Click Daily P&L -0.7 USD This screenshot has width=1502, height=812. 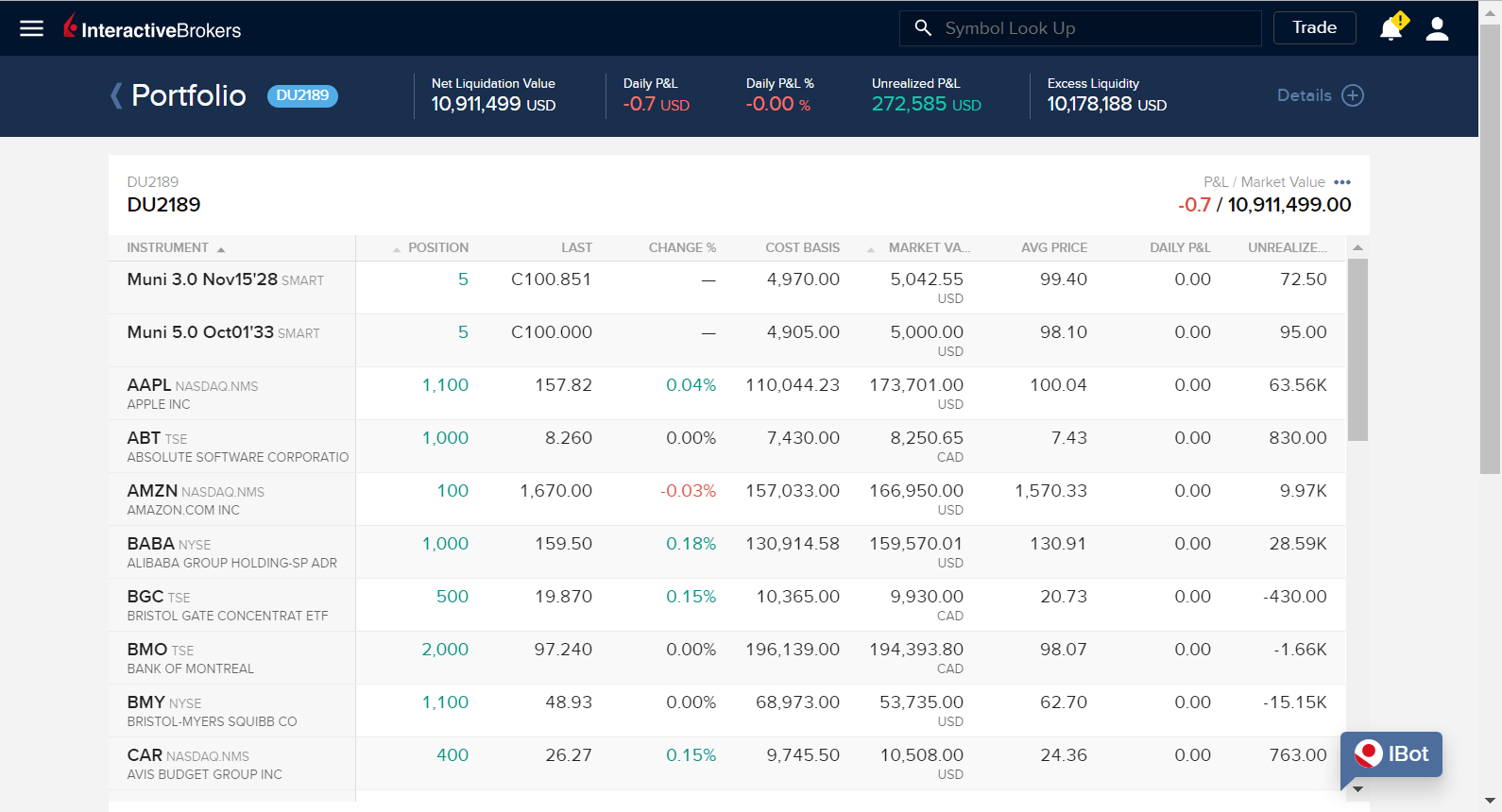coord(657,105)
